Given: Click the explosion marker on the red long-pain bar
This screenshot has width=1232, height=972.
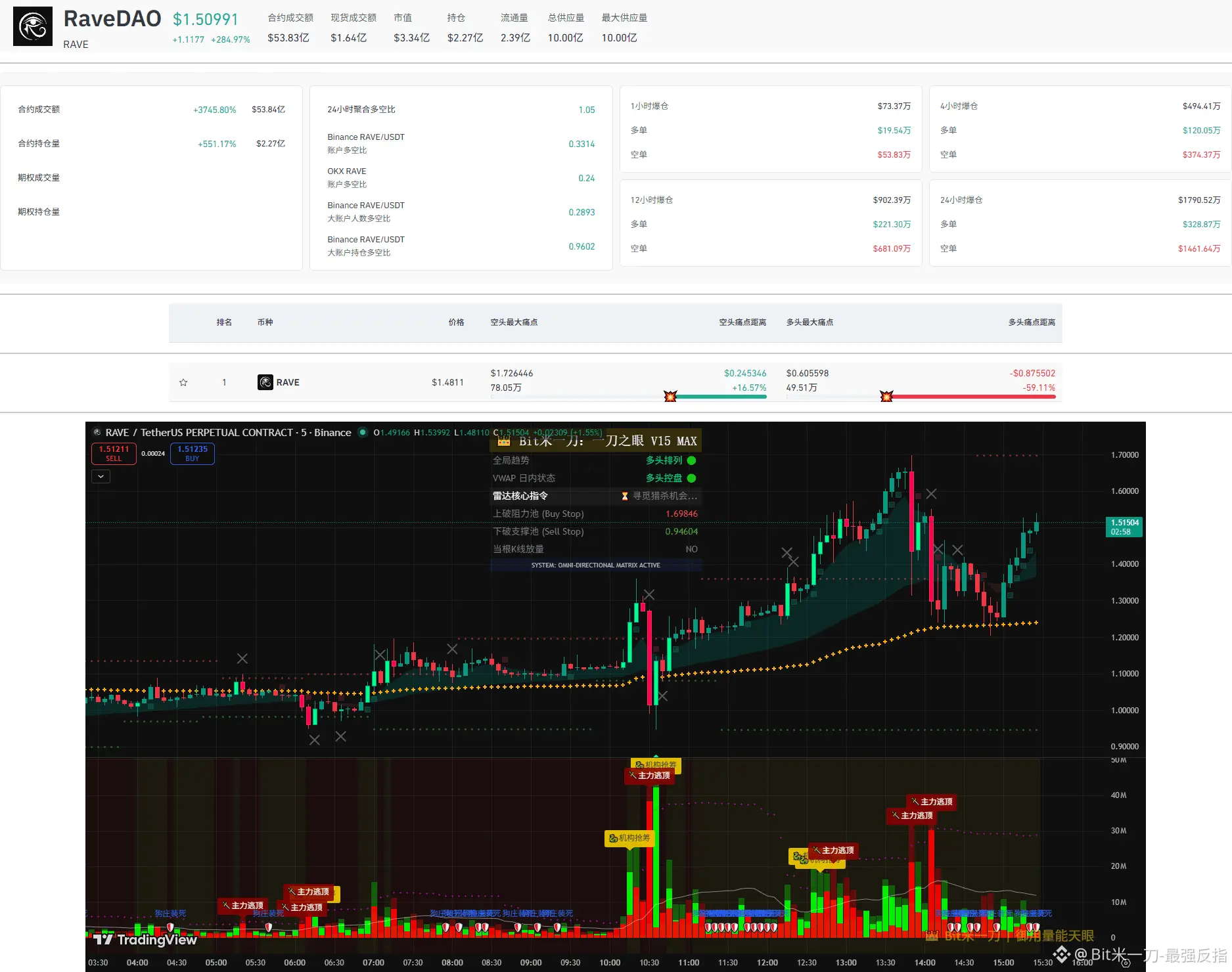Looking at the screenshot, I should [886, 396].
